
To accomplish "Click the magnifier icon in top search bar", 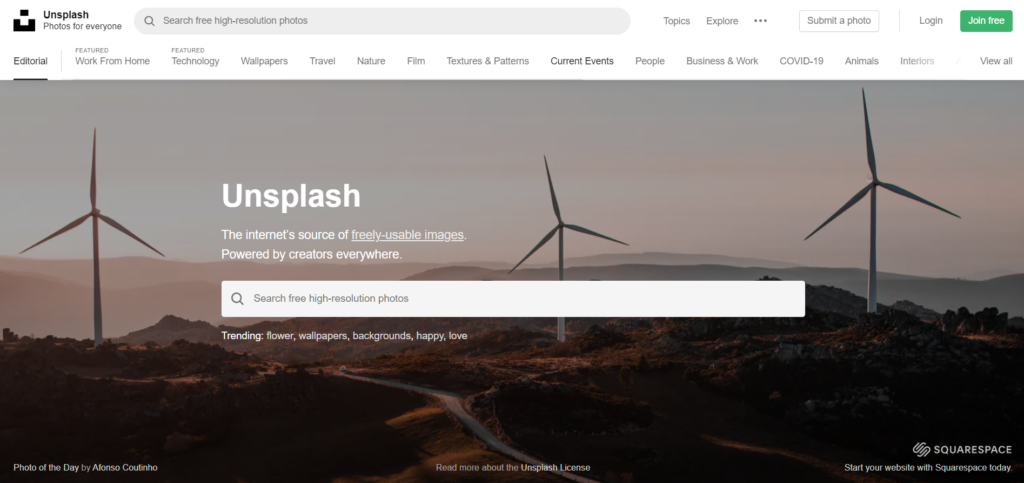I will pos(150,21).
